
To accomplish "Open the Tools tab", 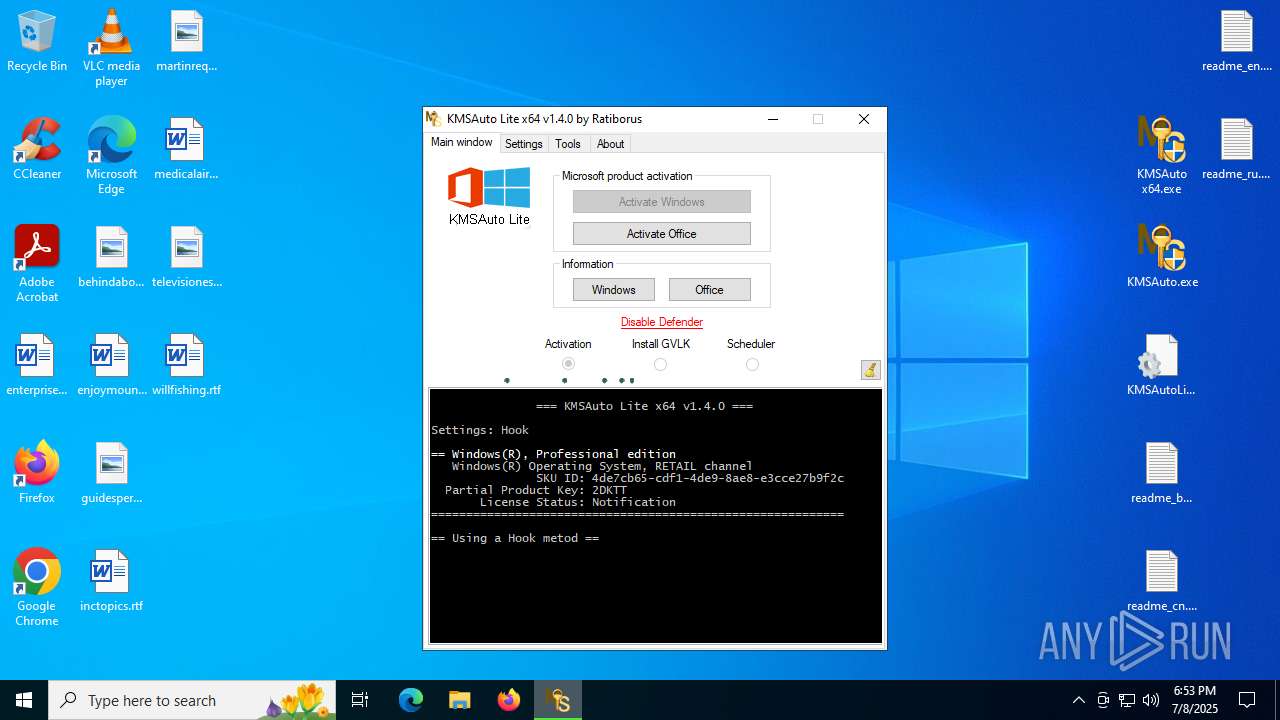I will pyautogui.click(x=568, y=144).
